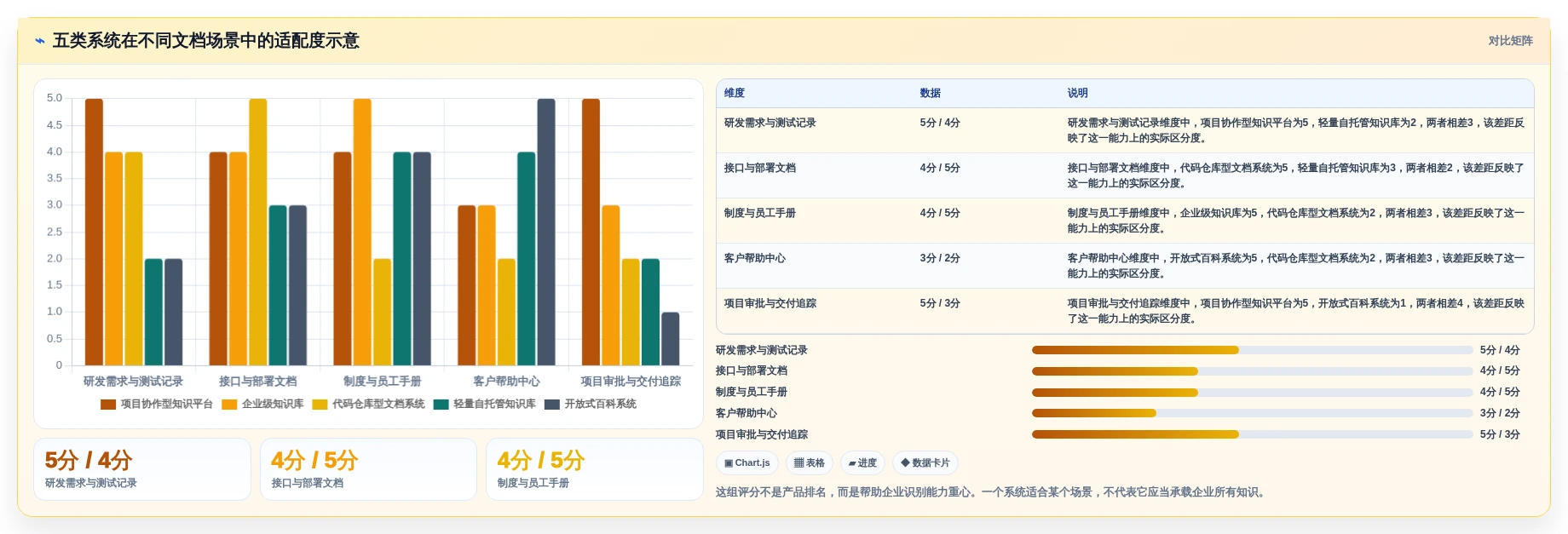Screen dimensions: 1568x534
Task: Click the 接口与部署文档 progress bar
Action: click(1252, 371)
